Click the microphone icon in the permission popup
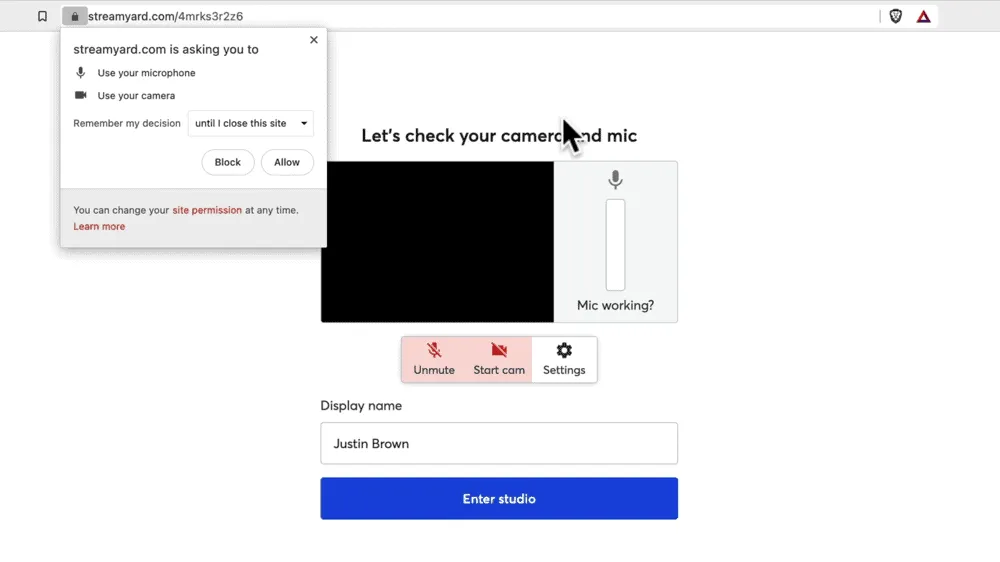The image size is (1000, 562). pyautogui.click(x=81, y=73)
